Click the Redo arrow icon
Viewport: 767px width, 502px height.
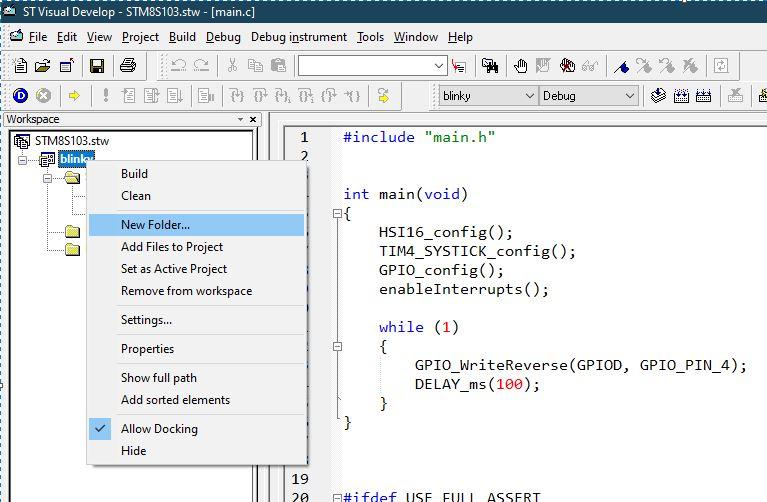coord(201,66)
